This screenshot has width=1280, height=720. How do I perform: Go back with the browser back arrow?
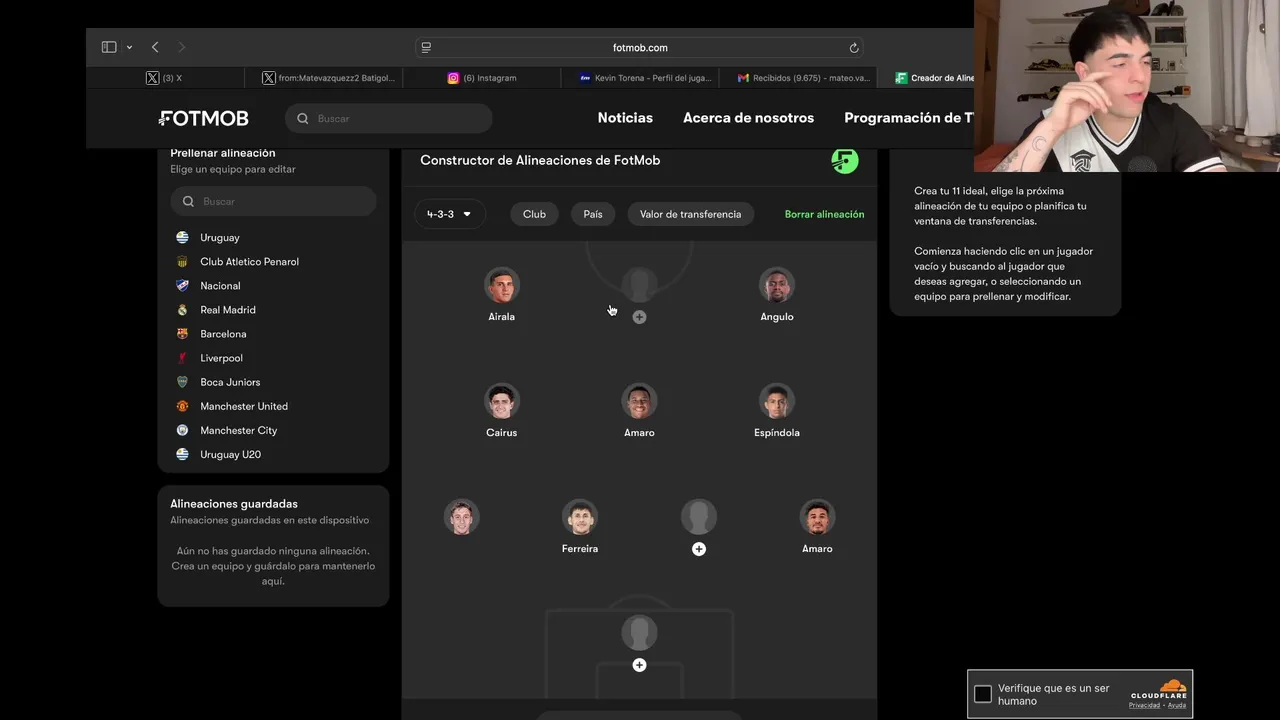coord(155,47)
